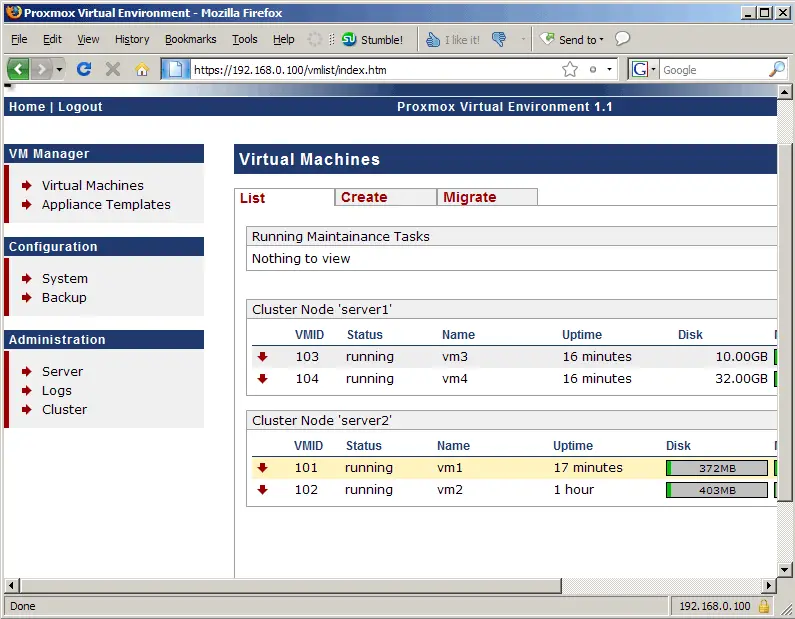This screenshot has height=619, width=795.
Task: Select the vm4 name cell
Action: (x=455, y=379)
